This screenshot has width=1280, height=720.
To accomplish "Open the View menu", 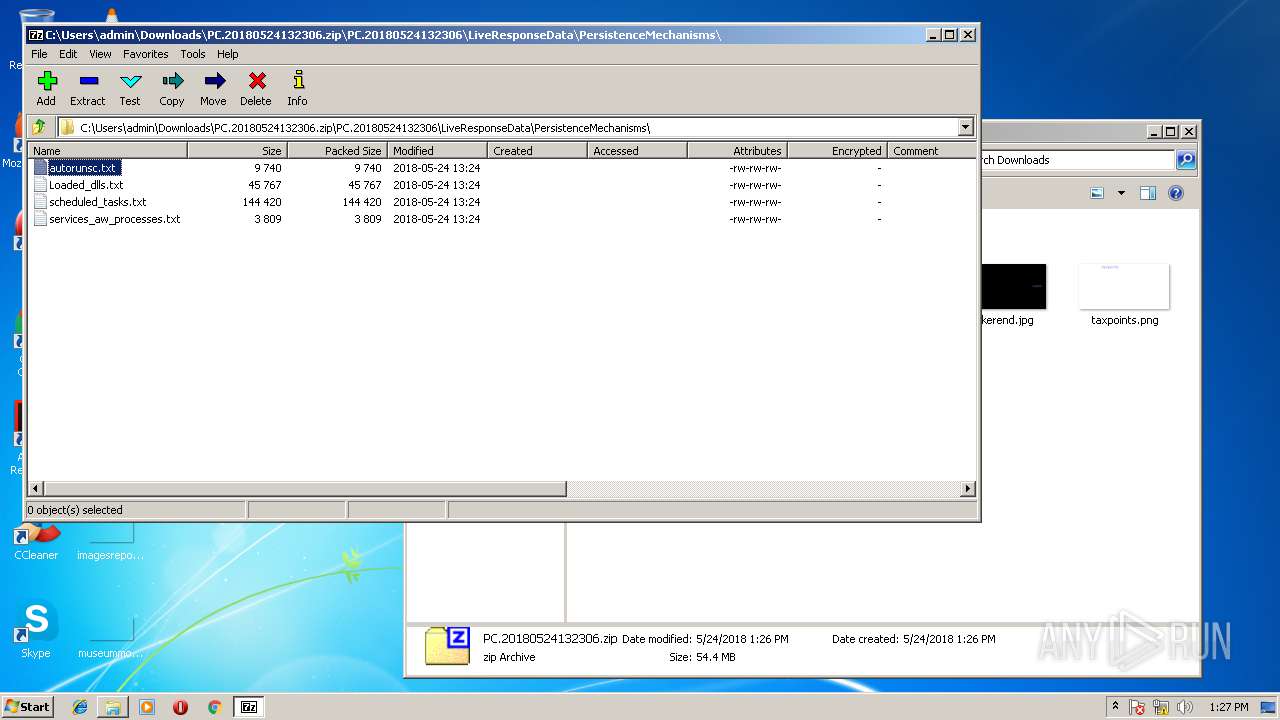I will click(x=100, y=54).
